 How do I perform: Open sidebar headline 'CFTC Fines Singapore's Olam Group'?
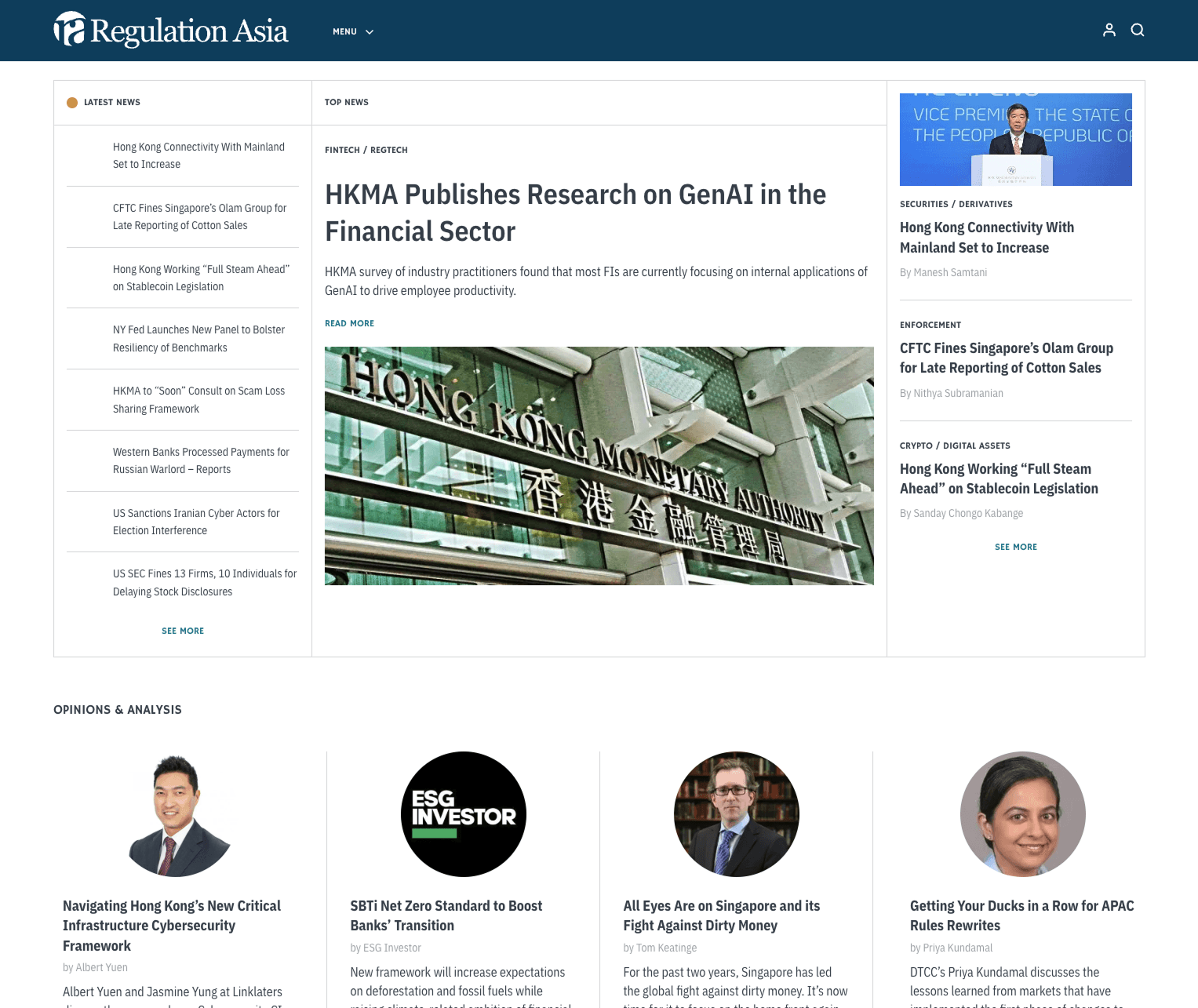click(x=1007, y=358)
